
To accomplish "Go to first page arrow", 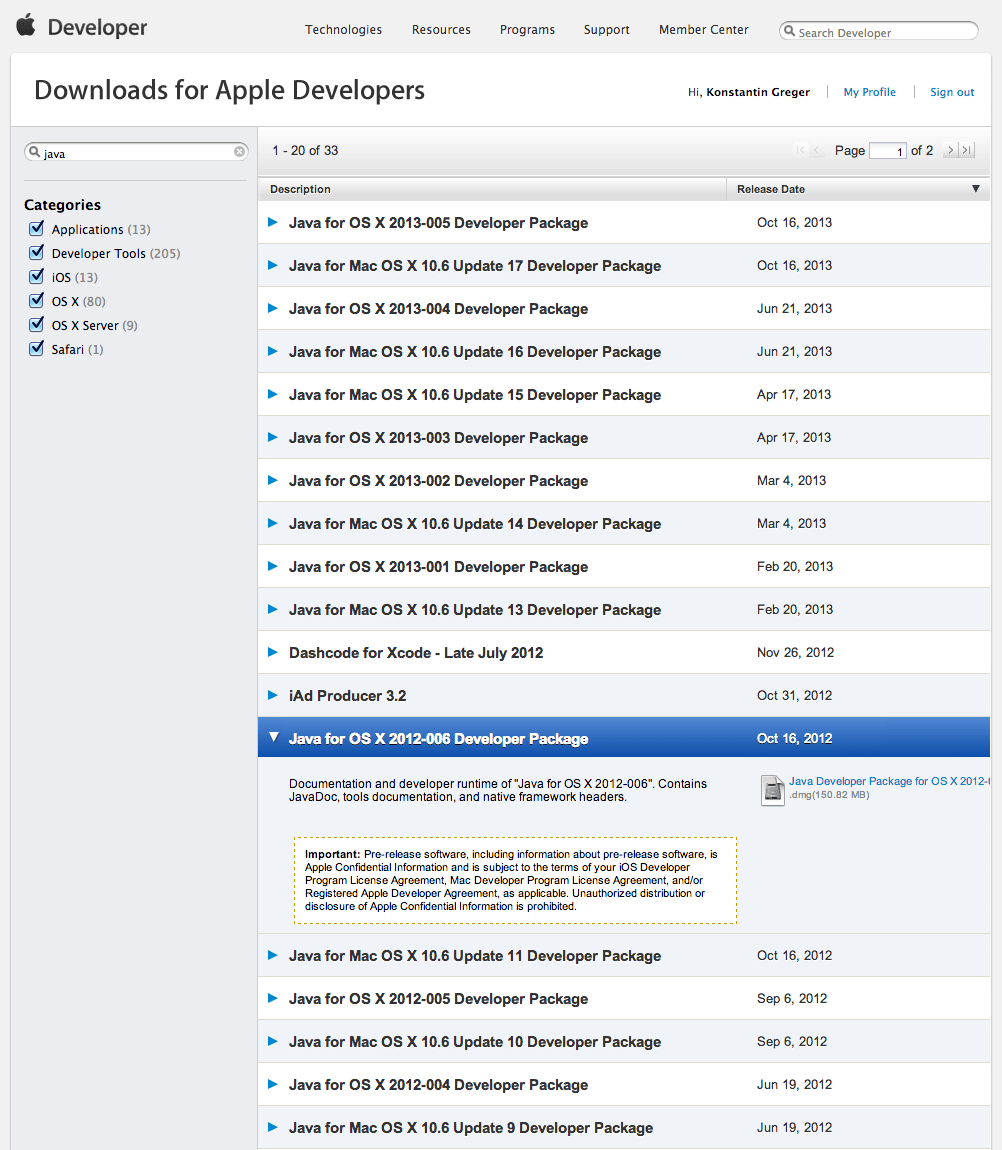I will 800,150.
